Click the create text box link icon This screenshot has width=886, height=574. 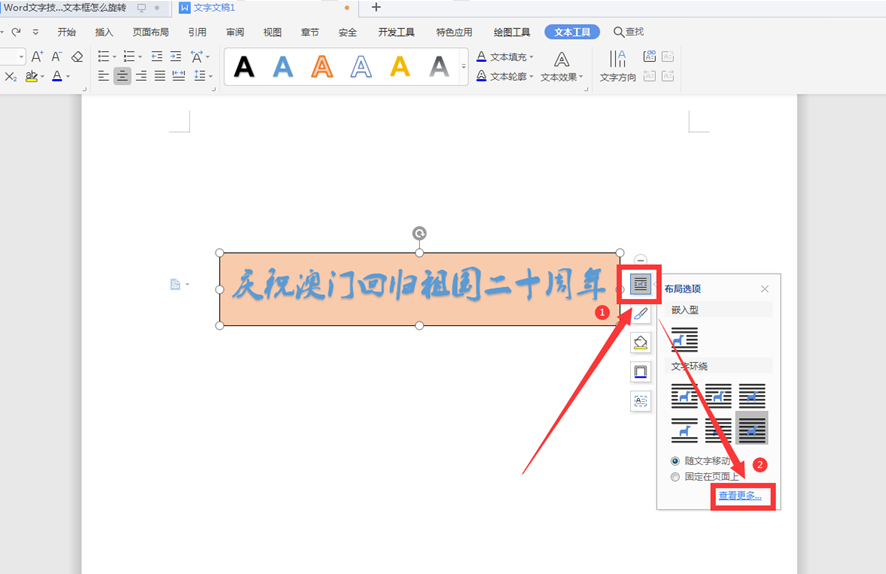pos(649,56)
